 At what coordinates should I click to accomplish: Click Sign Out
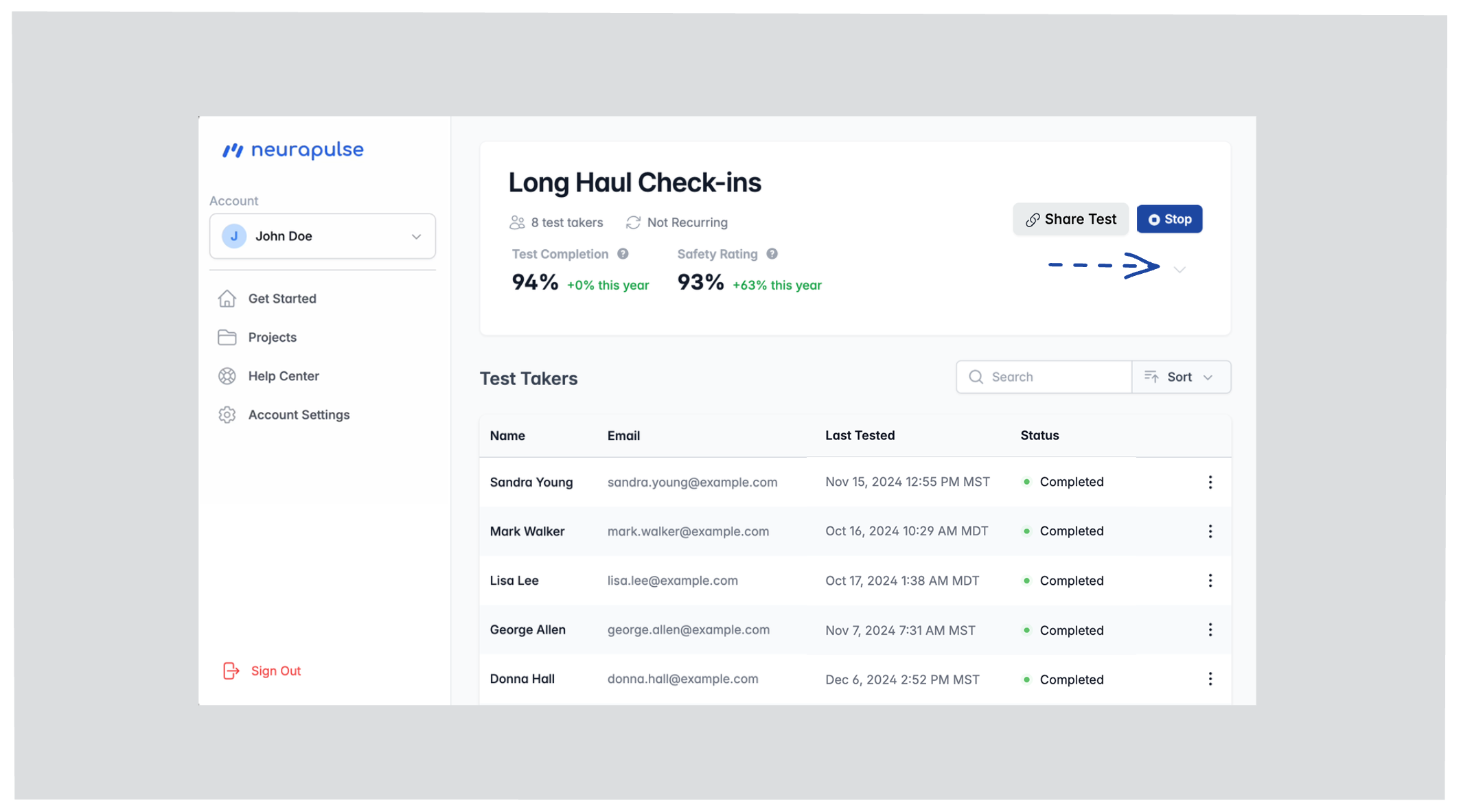pos(275,671)
